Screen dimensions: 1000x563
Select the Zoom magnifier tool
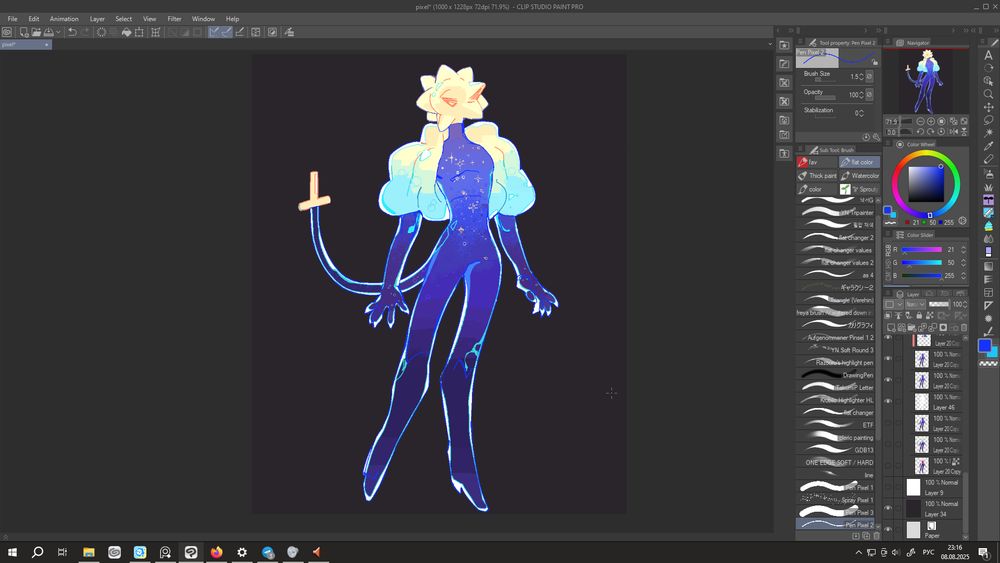(x=989, y=94)
